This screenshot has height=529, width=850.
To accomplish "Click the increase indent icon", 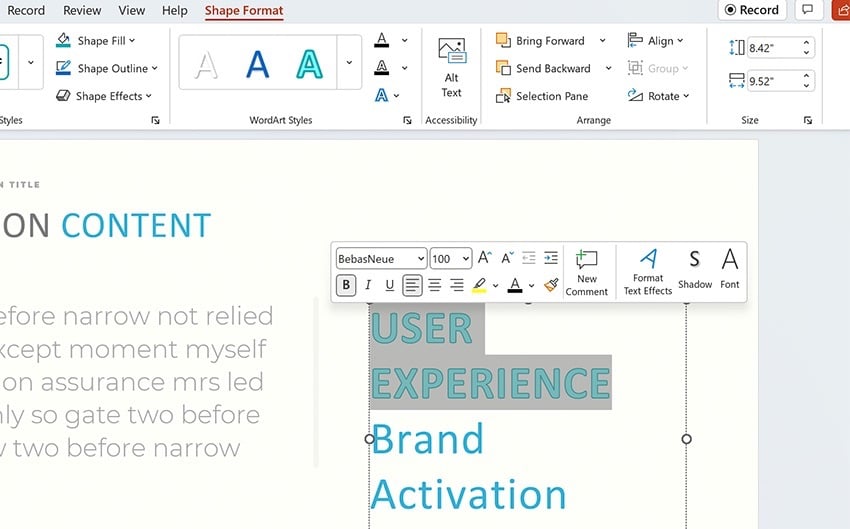I will [x=551, y=259].
